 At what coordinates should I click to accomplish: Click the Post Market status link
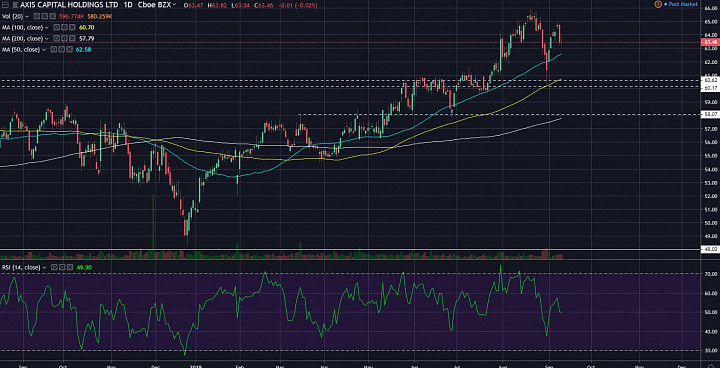(683, 4)
